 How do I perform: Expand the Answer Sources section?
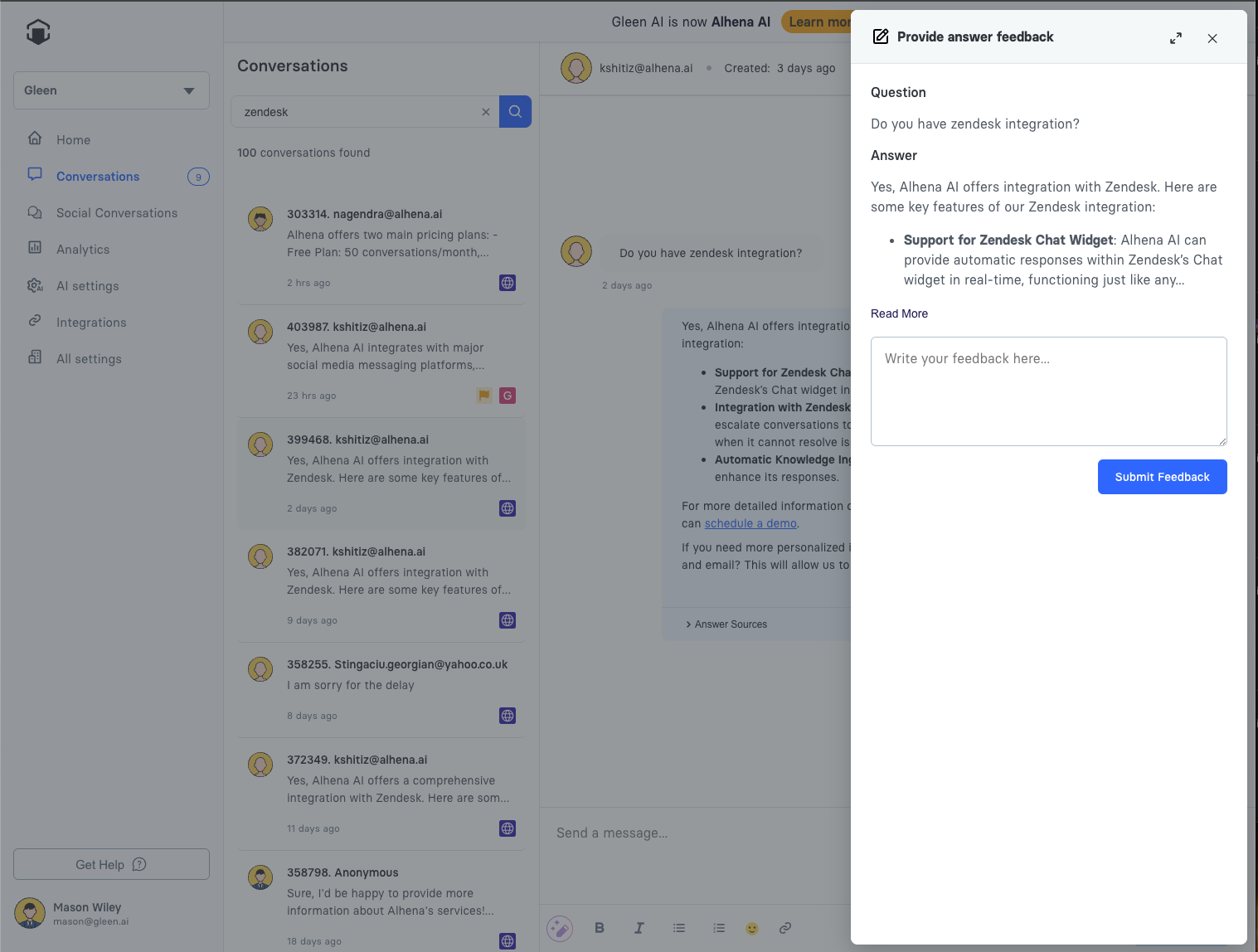pos(726,624)
